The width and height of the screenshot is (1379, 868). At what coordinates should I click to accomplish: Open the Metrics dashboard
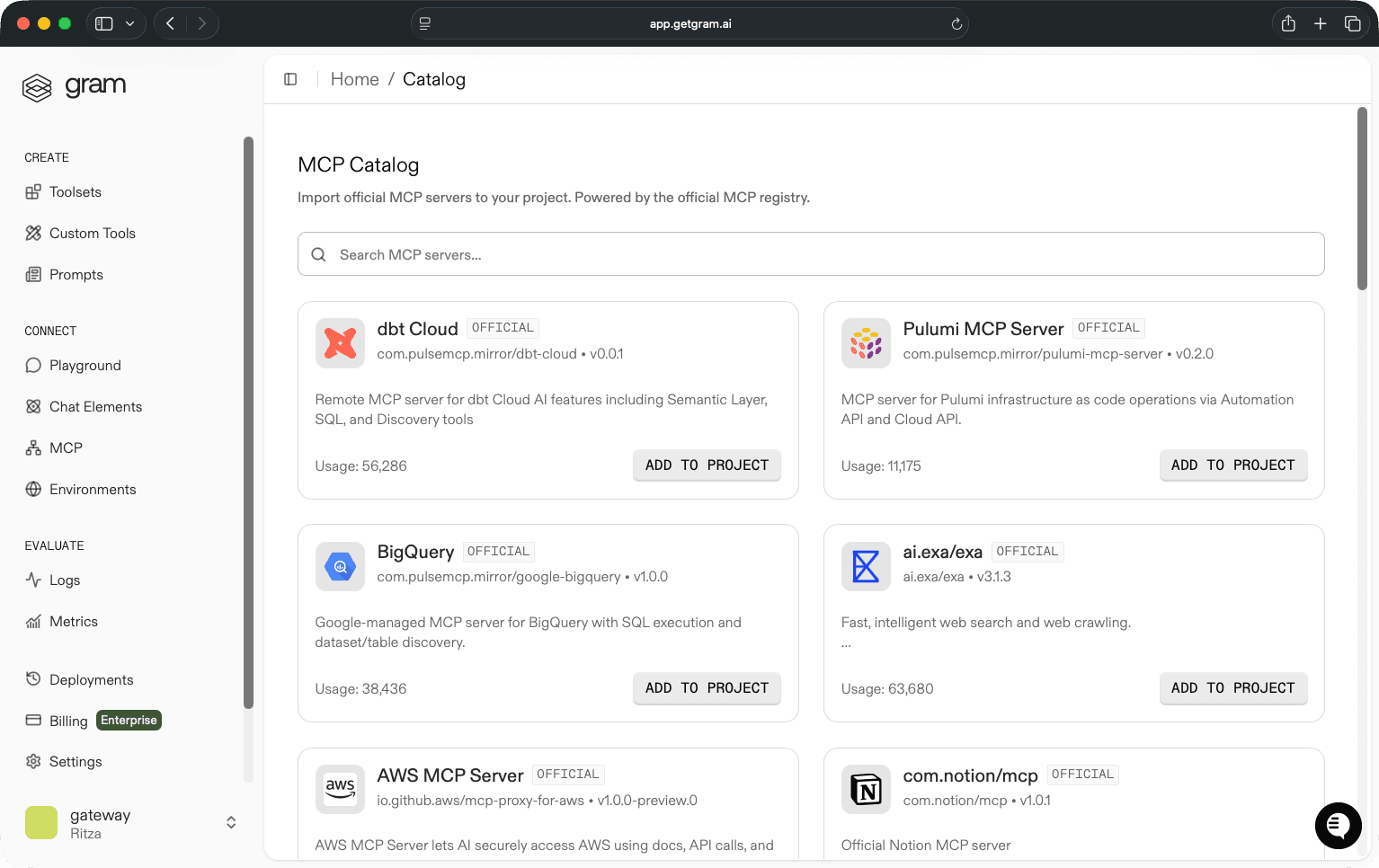[73, 621]
